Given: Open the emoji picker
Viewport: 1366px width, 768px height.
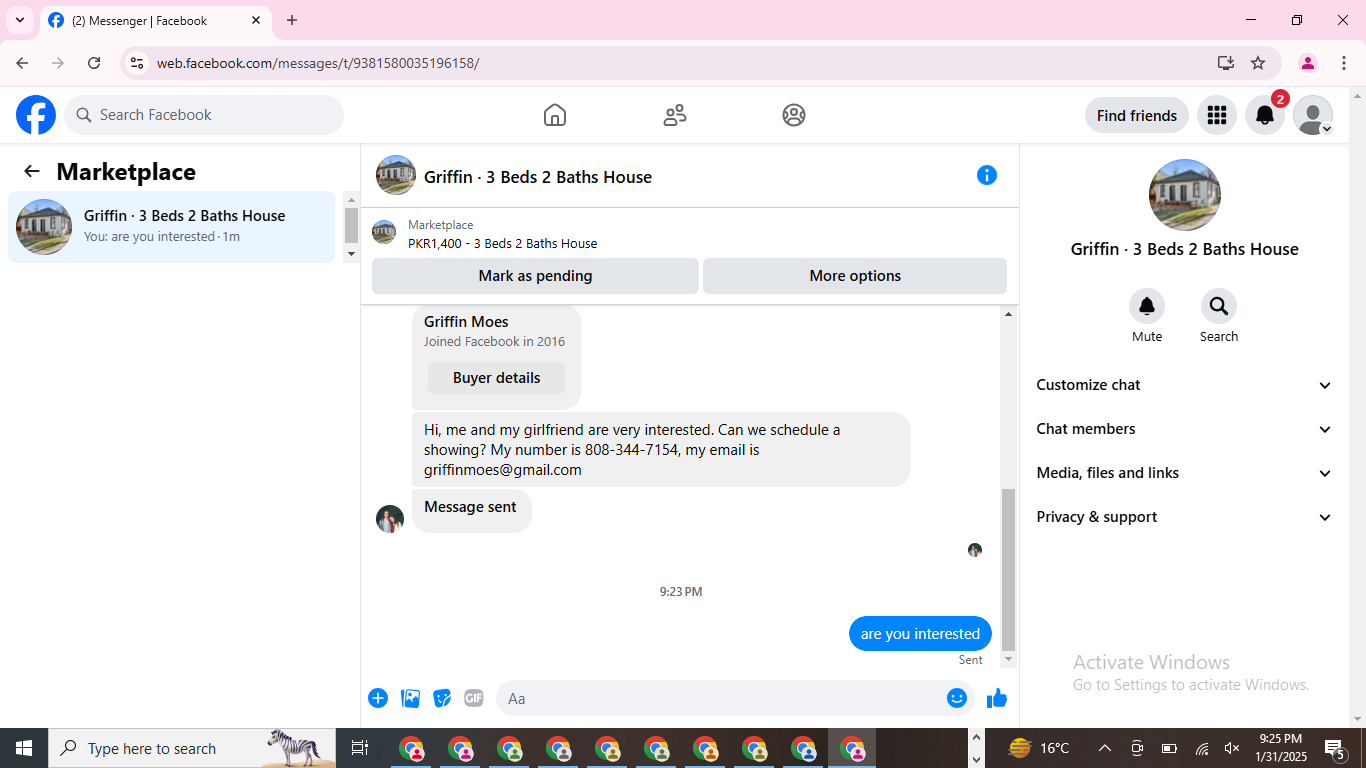Looking at the screenshot, I should [957, 698].
